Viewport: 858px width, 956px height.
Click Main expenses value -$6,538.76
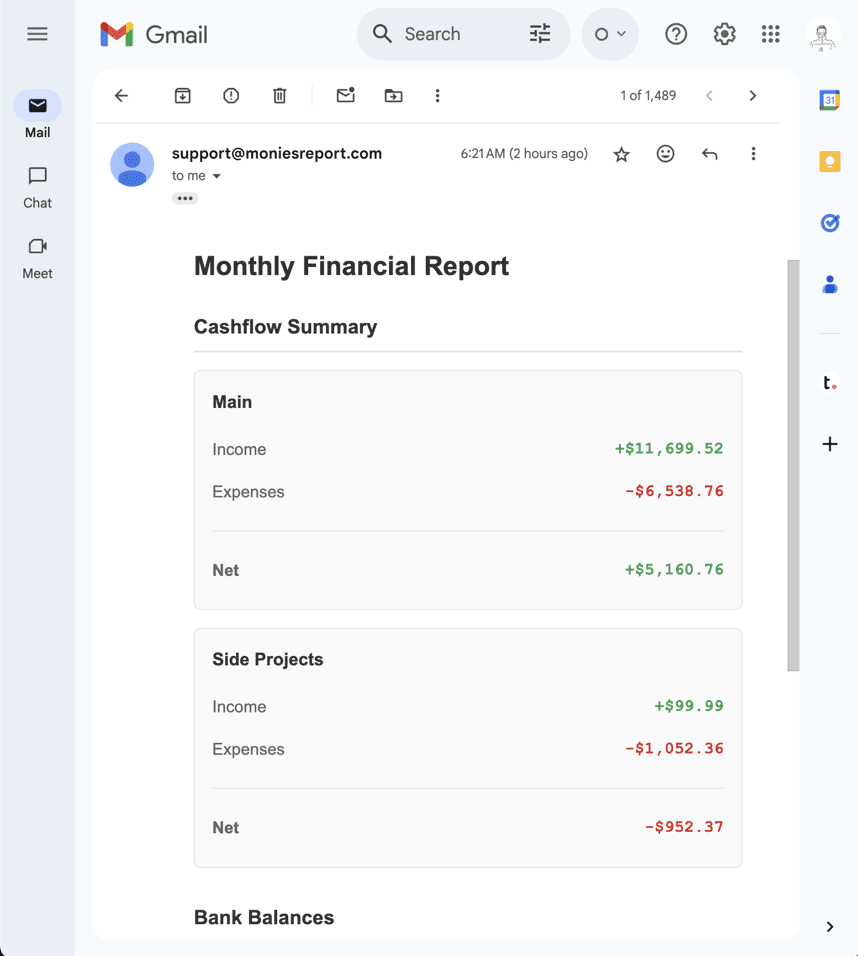coord(674,491)
